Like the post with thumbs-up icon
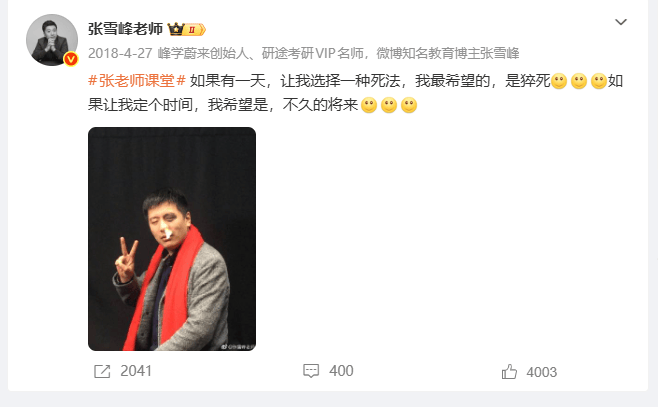Screen dimensions: 658x407 pyautogui.click(x=509, y=372)
